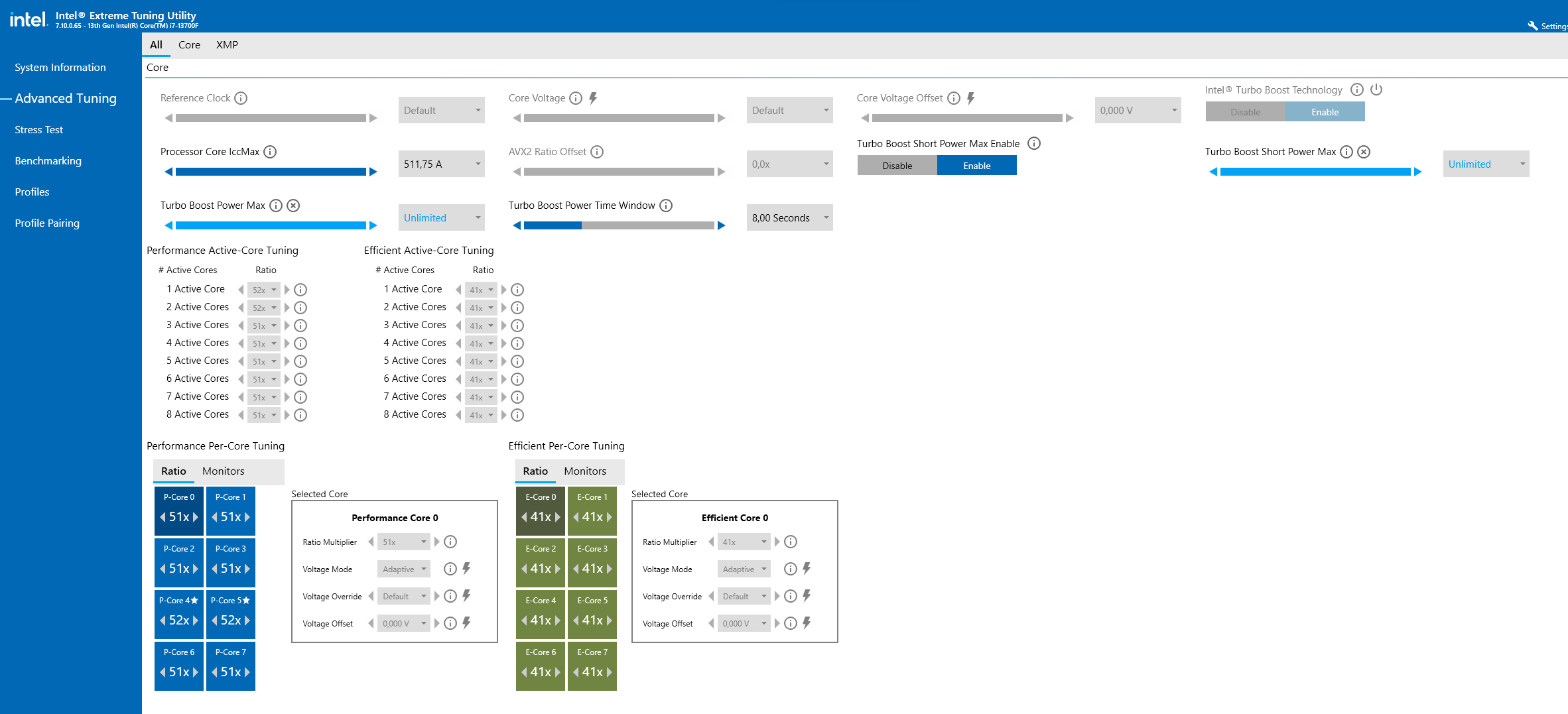Open 52x ratio dropdown for 1 Active Core
Image resolution: width=1568 pixels, height=714 pixels.
[x=264, y=290]
